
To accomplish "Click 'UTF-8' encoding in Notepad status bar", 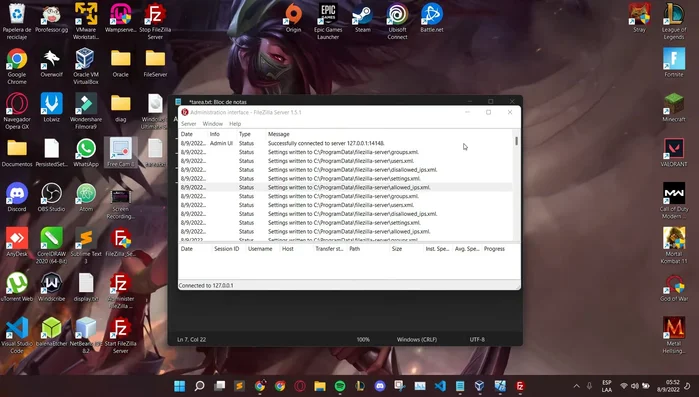I will pyautogui.click(x=477, y=340).
